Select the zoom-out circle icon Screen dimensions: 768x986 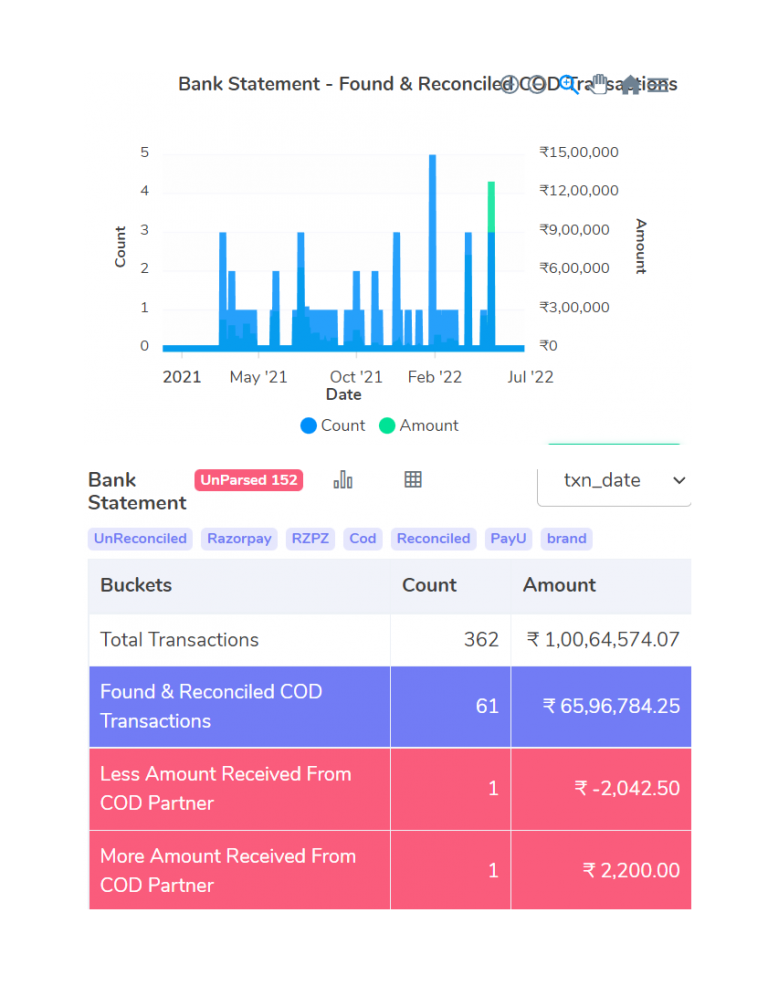coord(537,84)
